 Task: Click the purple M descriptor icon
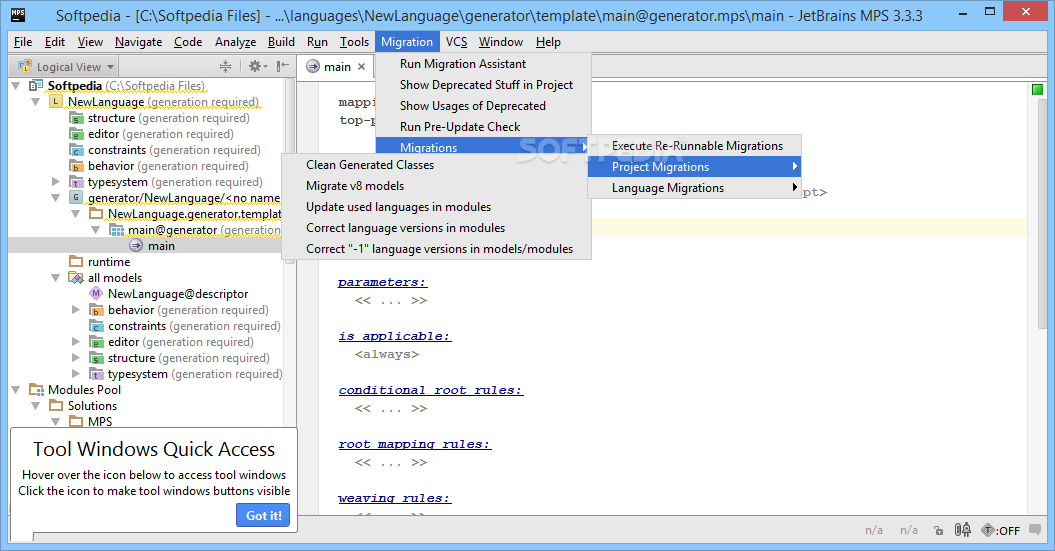(x=96, y=293)
